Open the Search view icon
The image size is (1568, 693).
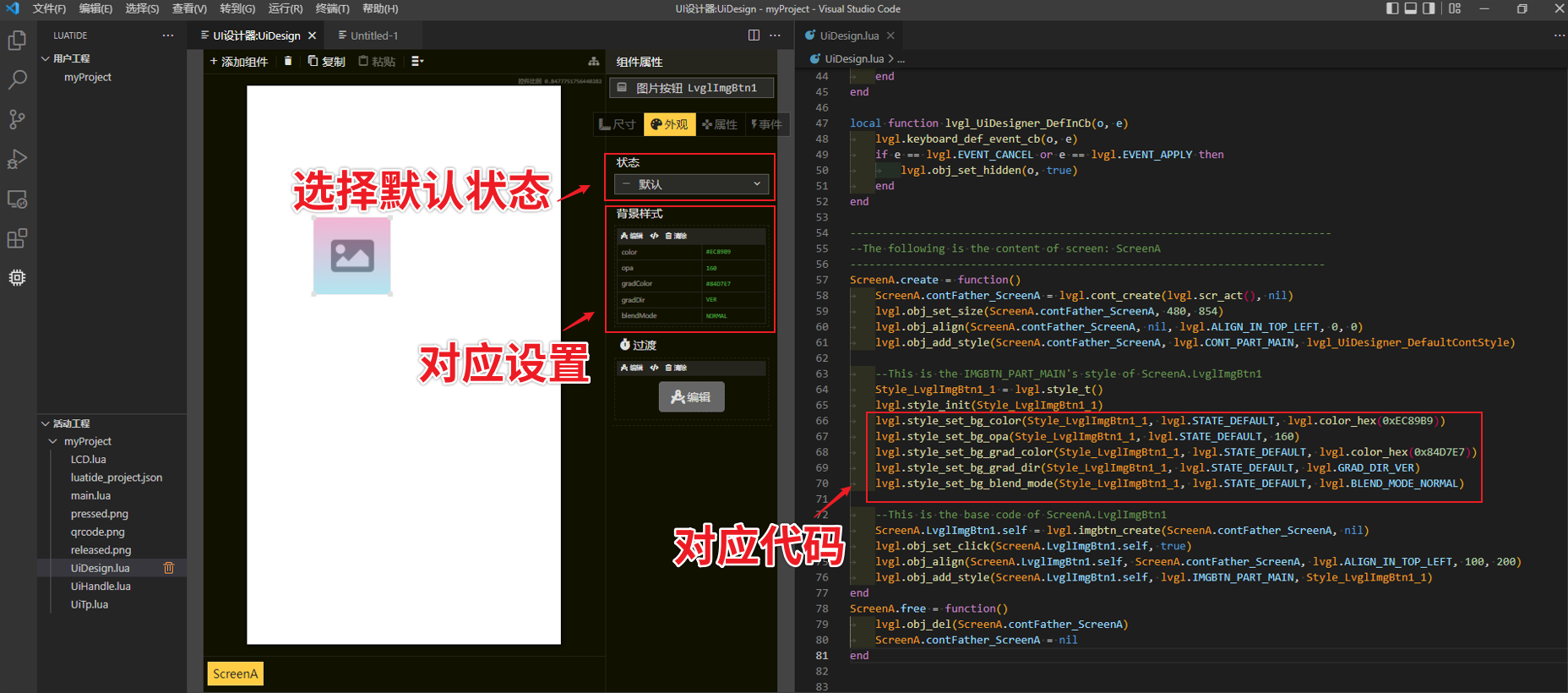[17, 80]
